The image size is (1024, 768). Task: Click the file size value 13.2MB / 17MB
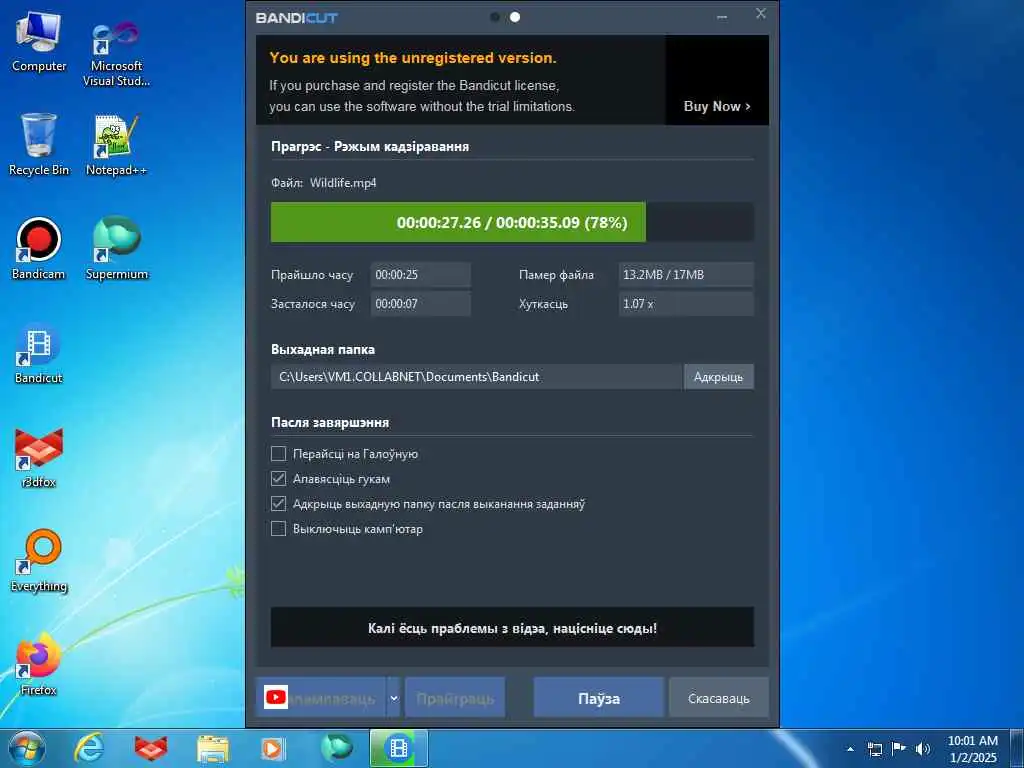(686, 274)
